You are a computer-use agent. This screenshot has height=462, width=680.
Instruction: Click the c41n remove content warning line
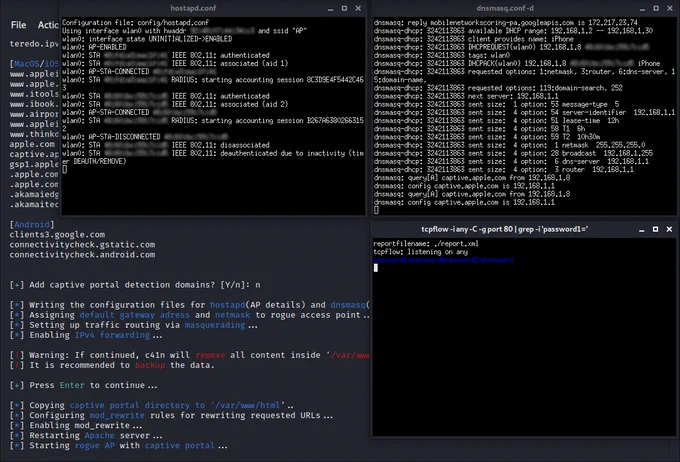(x=190, y=355)
